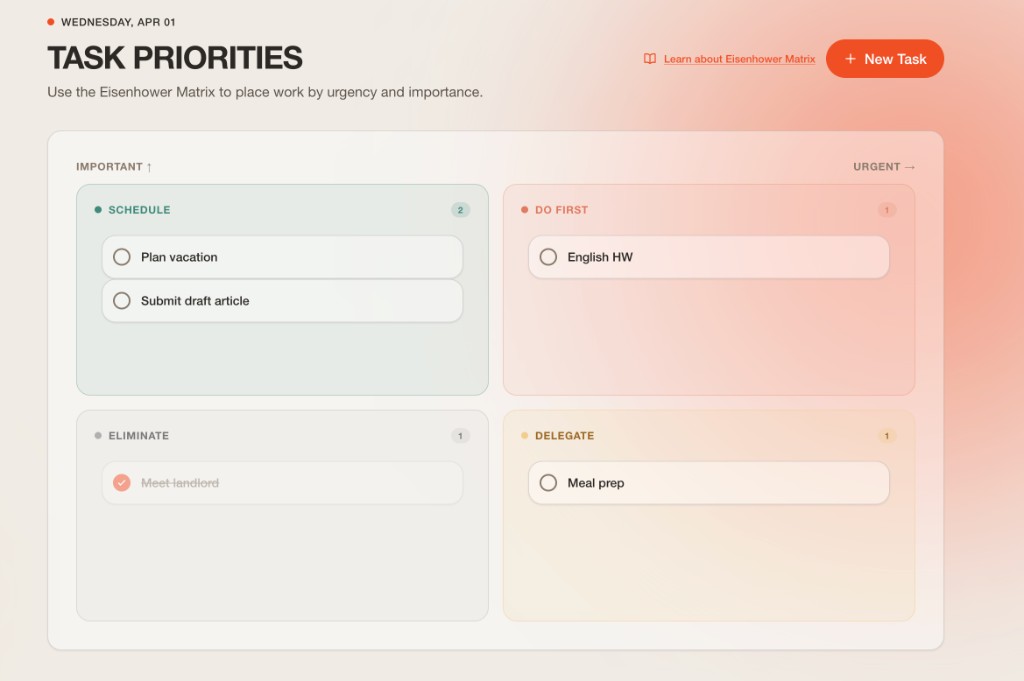Click the Schedule task count badge

[460, 210]
